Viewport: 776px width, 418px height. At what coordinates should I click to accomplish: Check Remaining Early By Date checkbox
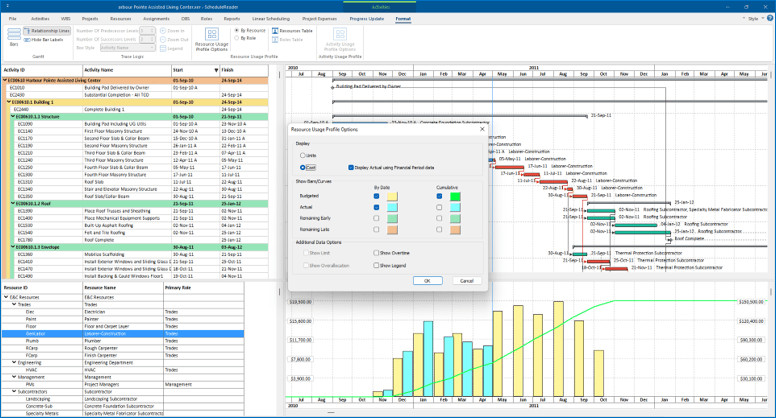pyautogui.click(x=376, y=218)
